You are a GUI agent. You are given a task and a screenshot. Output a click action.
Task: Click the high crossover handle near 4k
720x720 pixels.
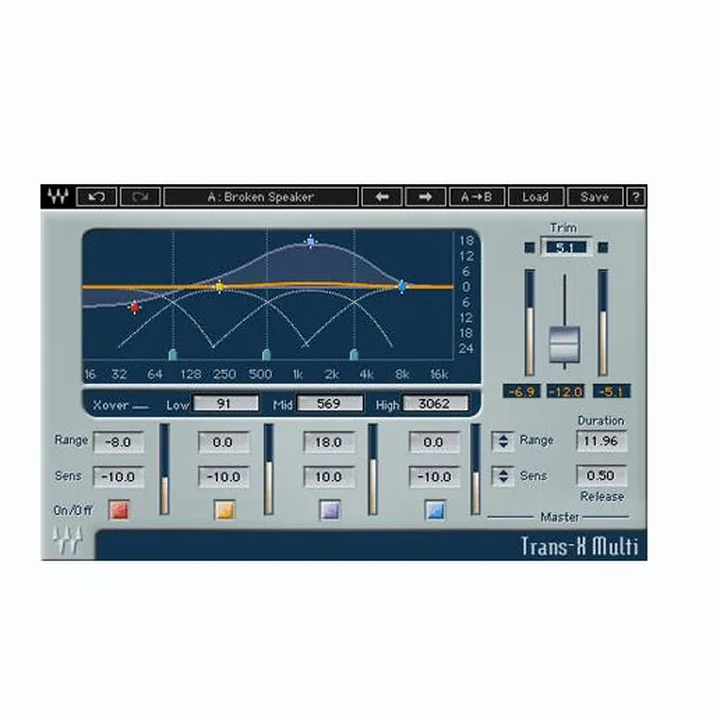click(354, 354)
